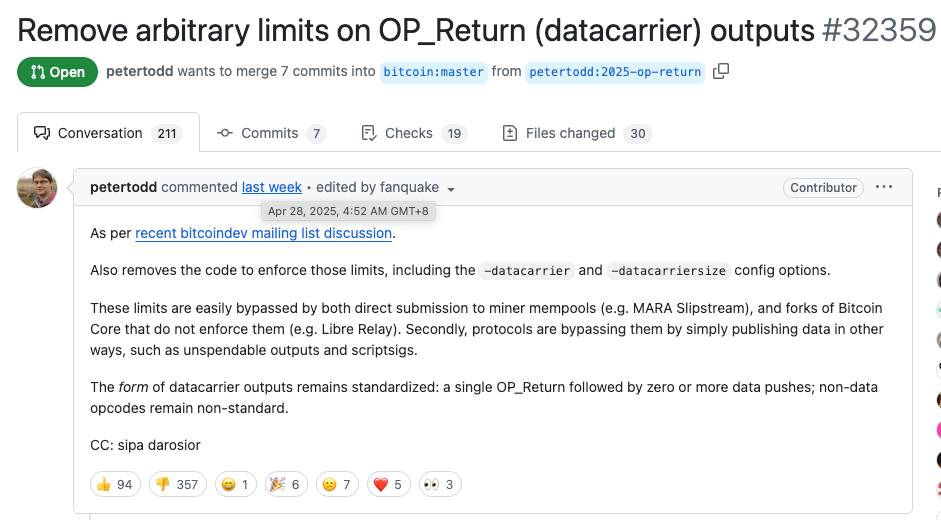Open recent bitcoindev mailing list discussion link
The height and width of the screenshot is (520, 941).
coord(263,234)
